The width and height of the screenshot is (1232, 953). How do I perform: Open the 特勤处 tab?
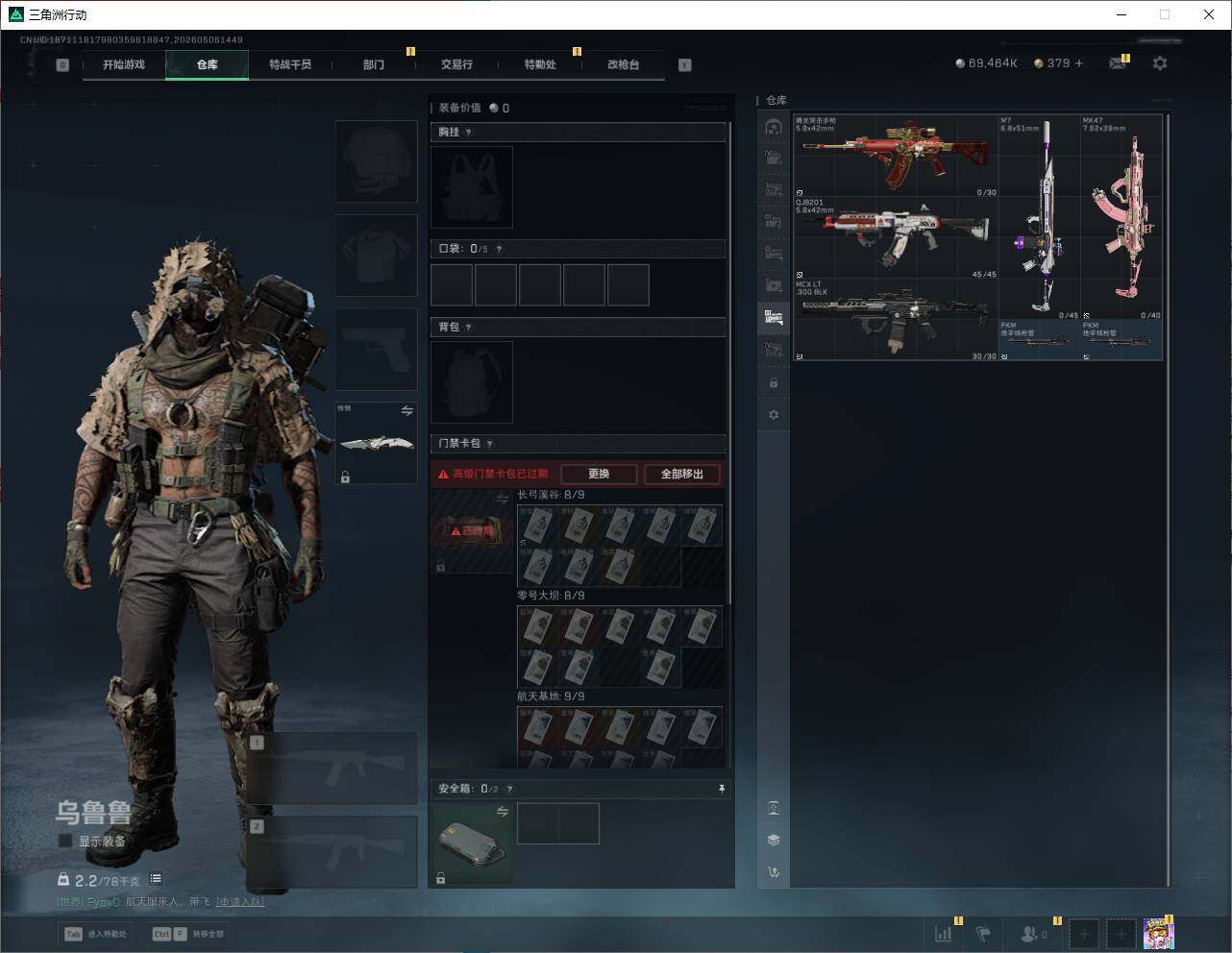pyautogui.click(x=540, y=64)
